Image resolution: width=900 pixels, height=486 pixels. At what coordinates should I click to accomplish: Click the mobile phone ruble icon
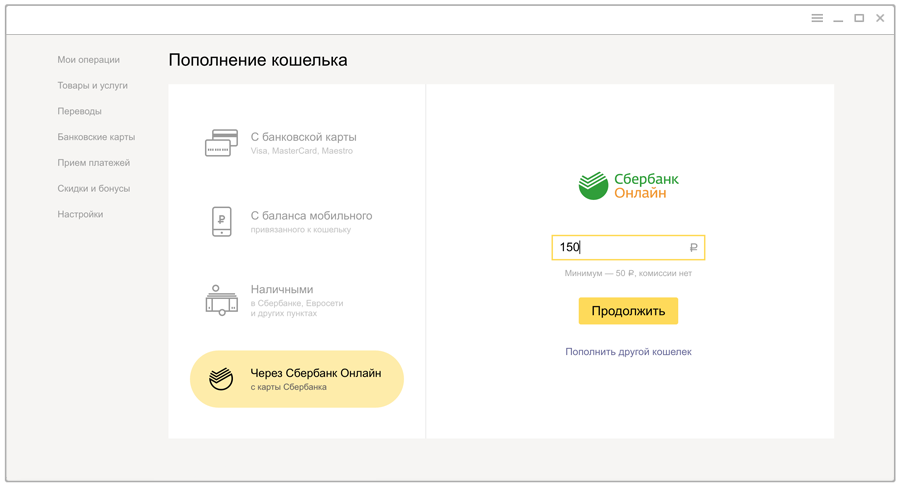click(x=222, y=221)
